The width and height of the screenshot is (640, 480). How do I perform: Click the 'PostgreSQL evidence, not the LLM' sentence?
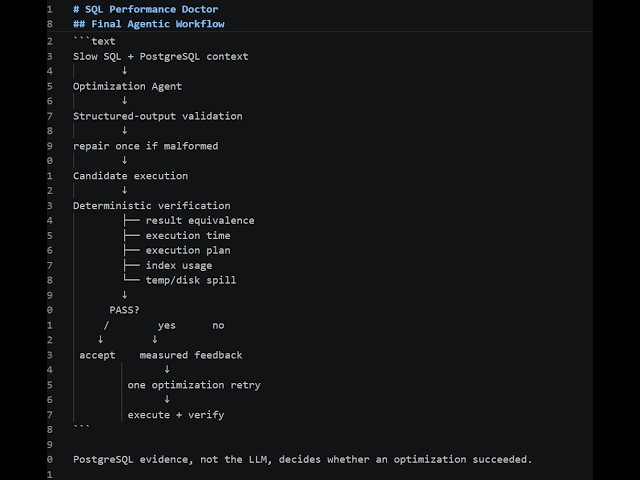pyautogui.click(x=302, y=459)
